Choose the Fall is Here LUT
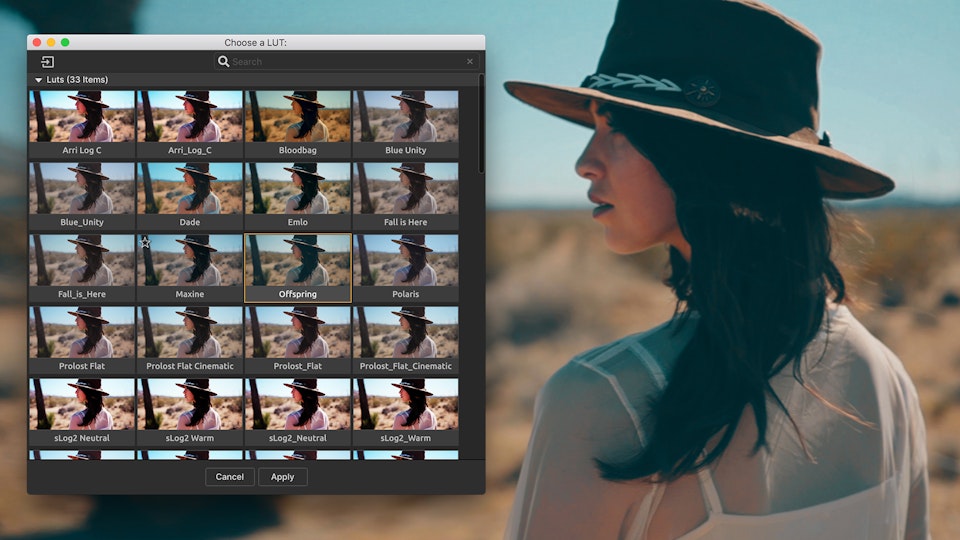Viewport: 960px width, 540px height. click(x=406, y=188)
